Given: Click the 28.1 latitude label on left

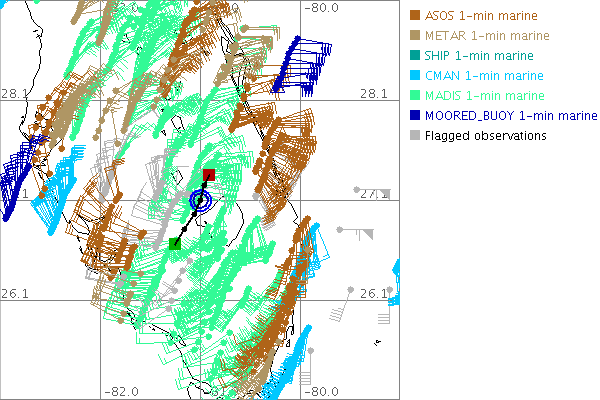Looking at the screenshot, I should [14, 93].
